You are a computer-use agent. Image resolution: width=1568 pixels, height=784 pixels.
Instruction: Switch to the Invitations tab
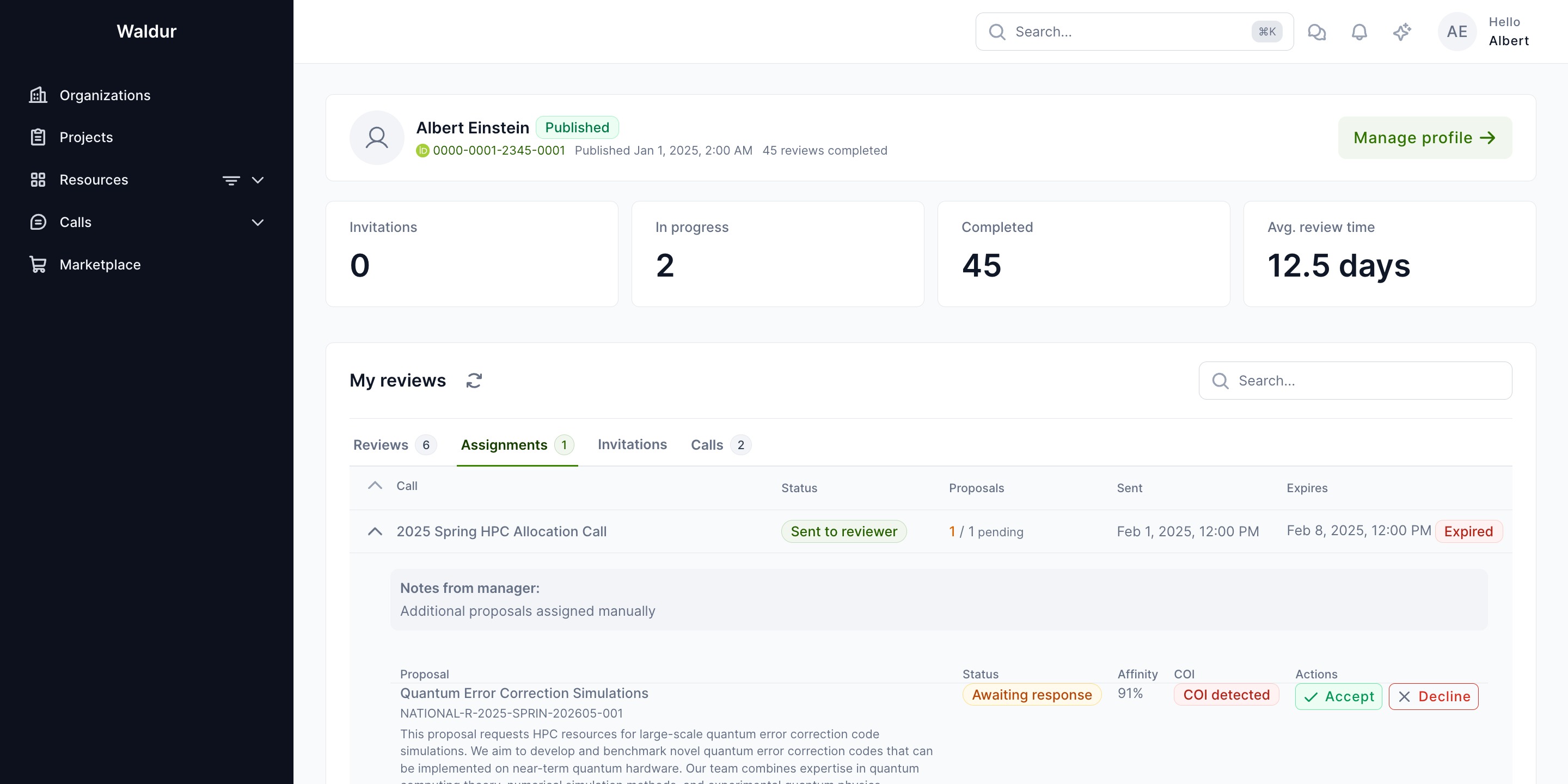pyautogui.click(x=632, y=444)
